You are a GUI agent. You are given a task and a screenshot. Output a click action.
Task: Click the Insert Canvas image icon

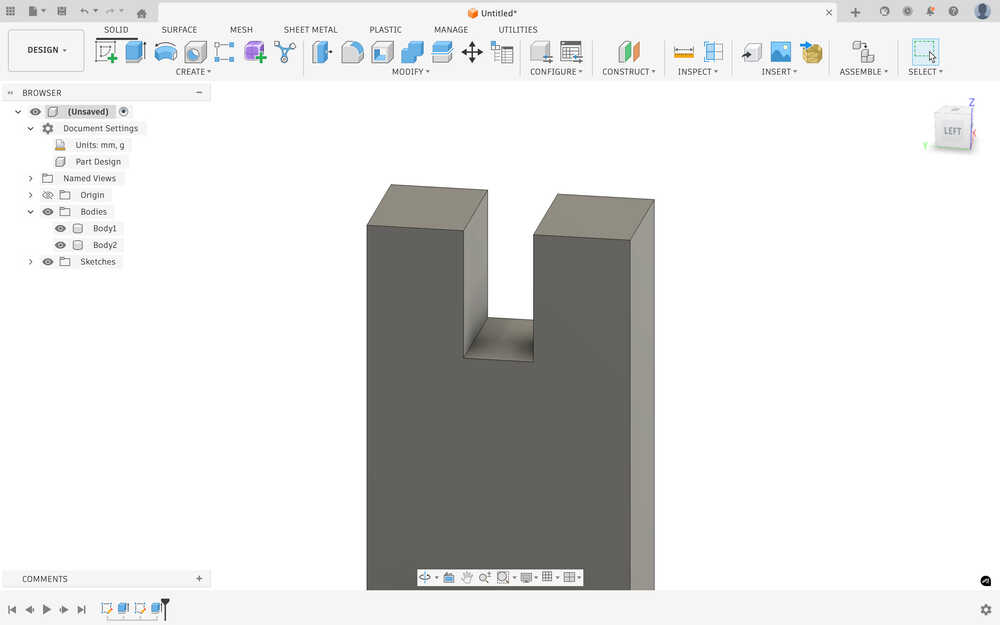click(x=781, y=52)
